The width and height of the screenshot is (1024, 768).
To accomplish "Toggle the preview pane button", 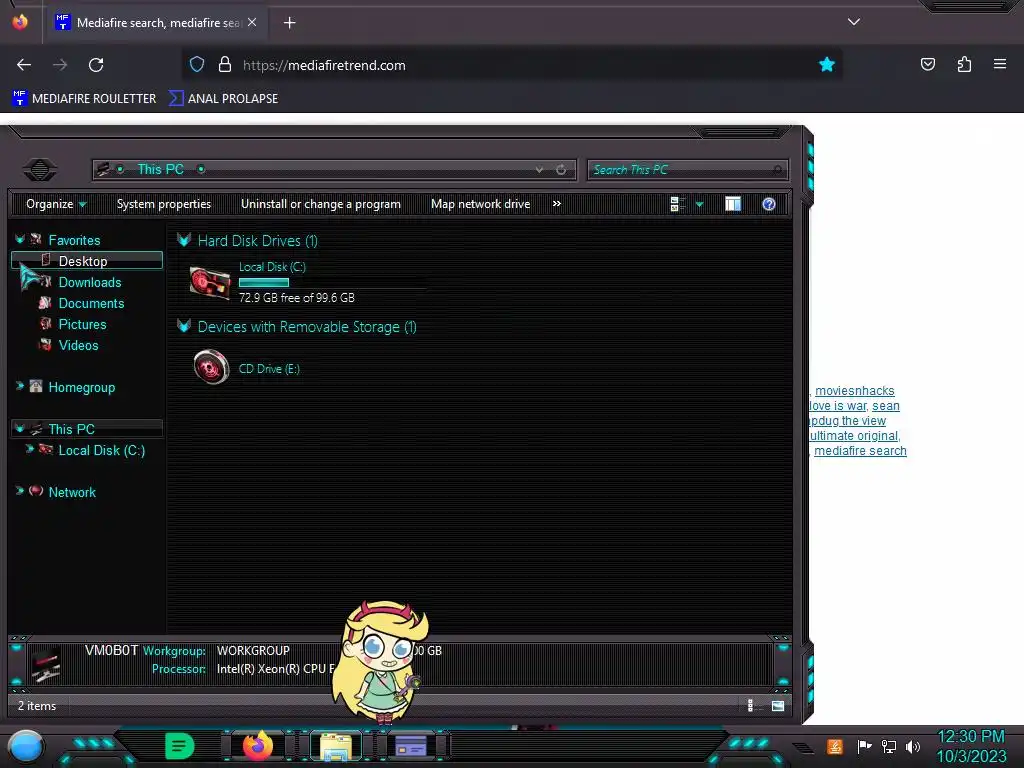I will (x=733, y=204).
